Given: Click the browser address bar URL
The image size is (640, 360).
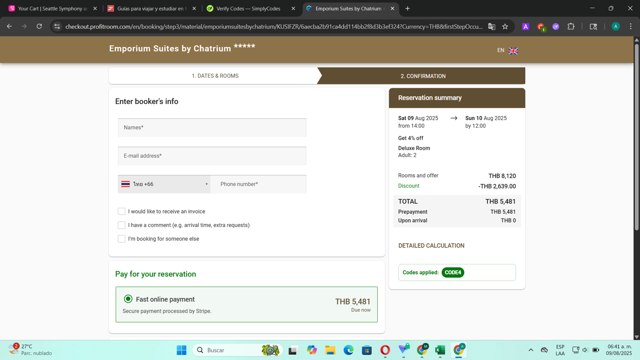Looking at the screenshot, I should tap(273, 27).
